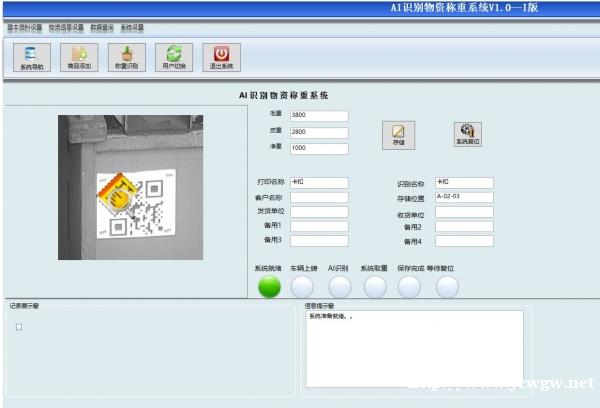Expand the 数据查询 menu
This screenshot has width=600, height=408.
102,27
